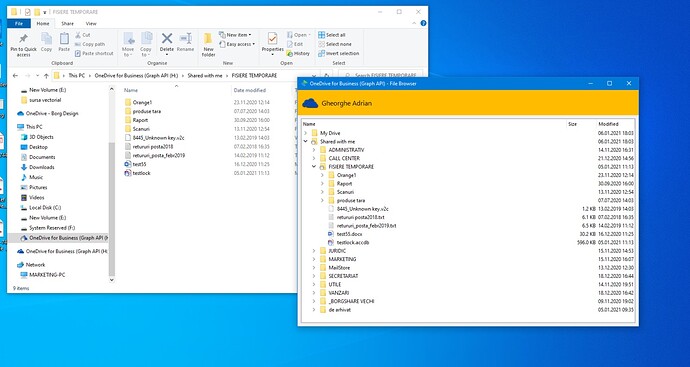Click the Move to icon
The height and width of the screenshot is (367, 690).
128,39
